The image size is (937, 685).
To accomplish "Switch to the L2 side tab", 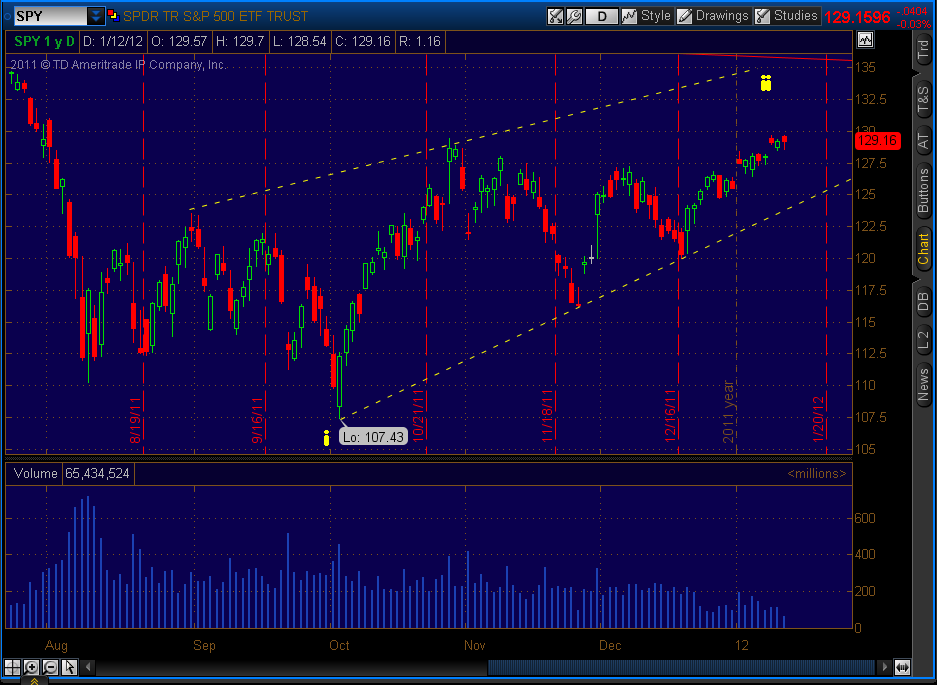I will pos(923,339).
